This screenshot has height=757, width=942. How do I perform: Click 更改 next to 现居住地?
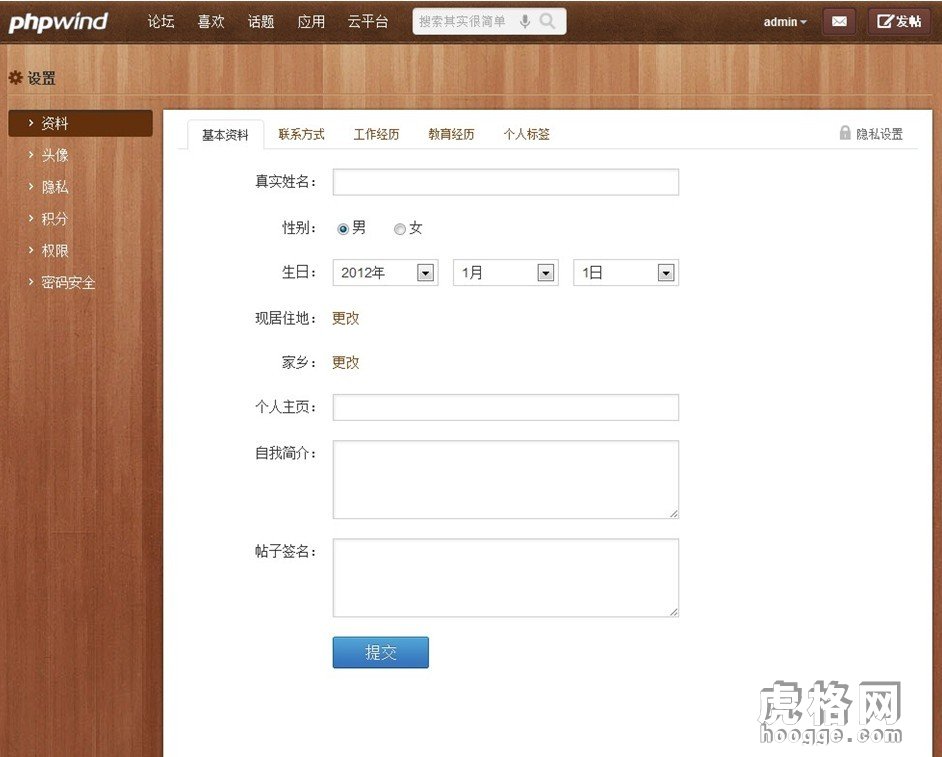pos(345,318)
